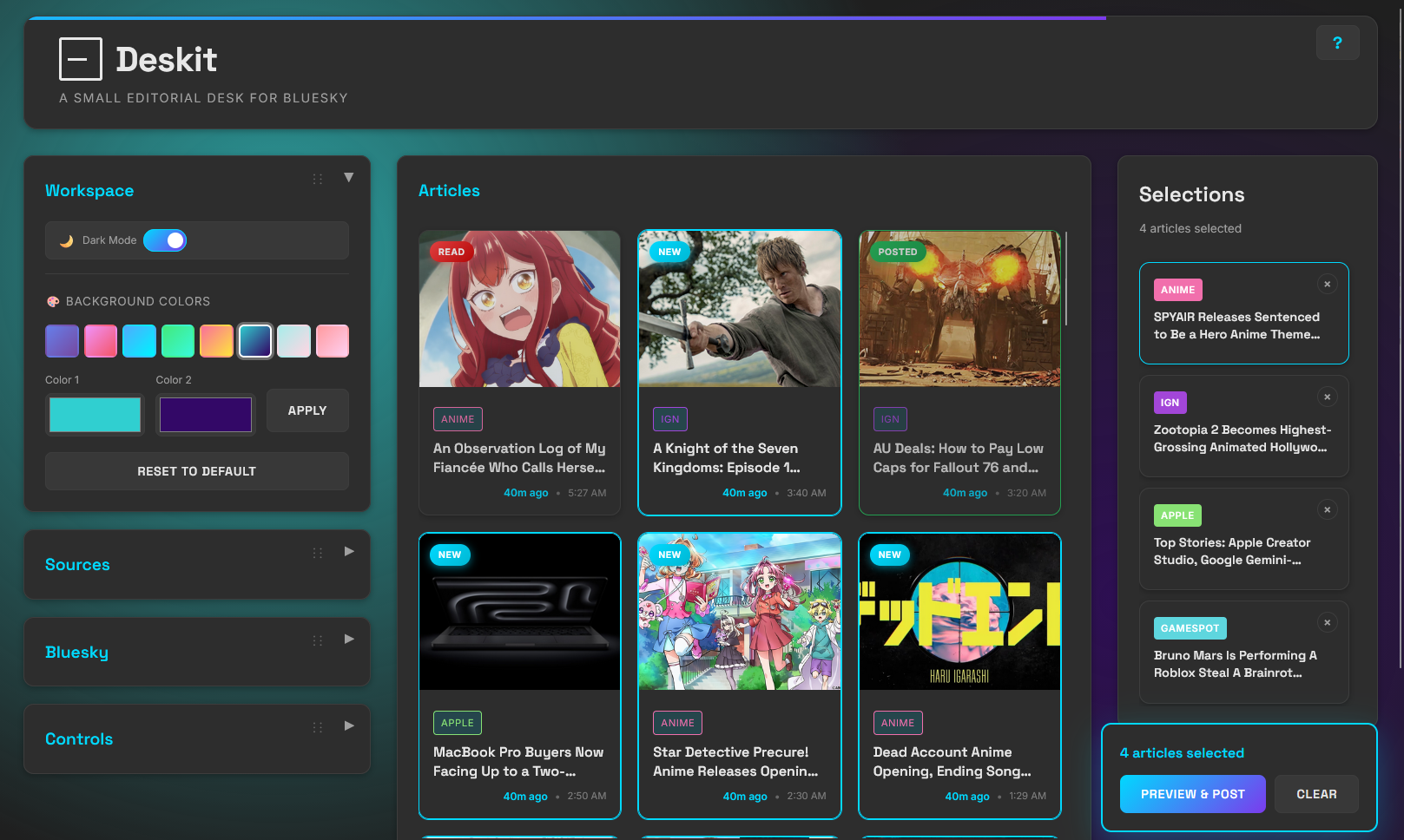Remove SPYAIR Releases article from selections
The width and height of the screenshot is (1404, 840).
[1327, 284]
